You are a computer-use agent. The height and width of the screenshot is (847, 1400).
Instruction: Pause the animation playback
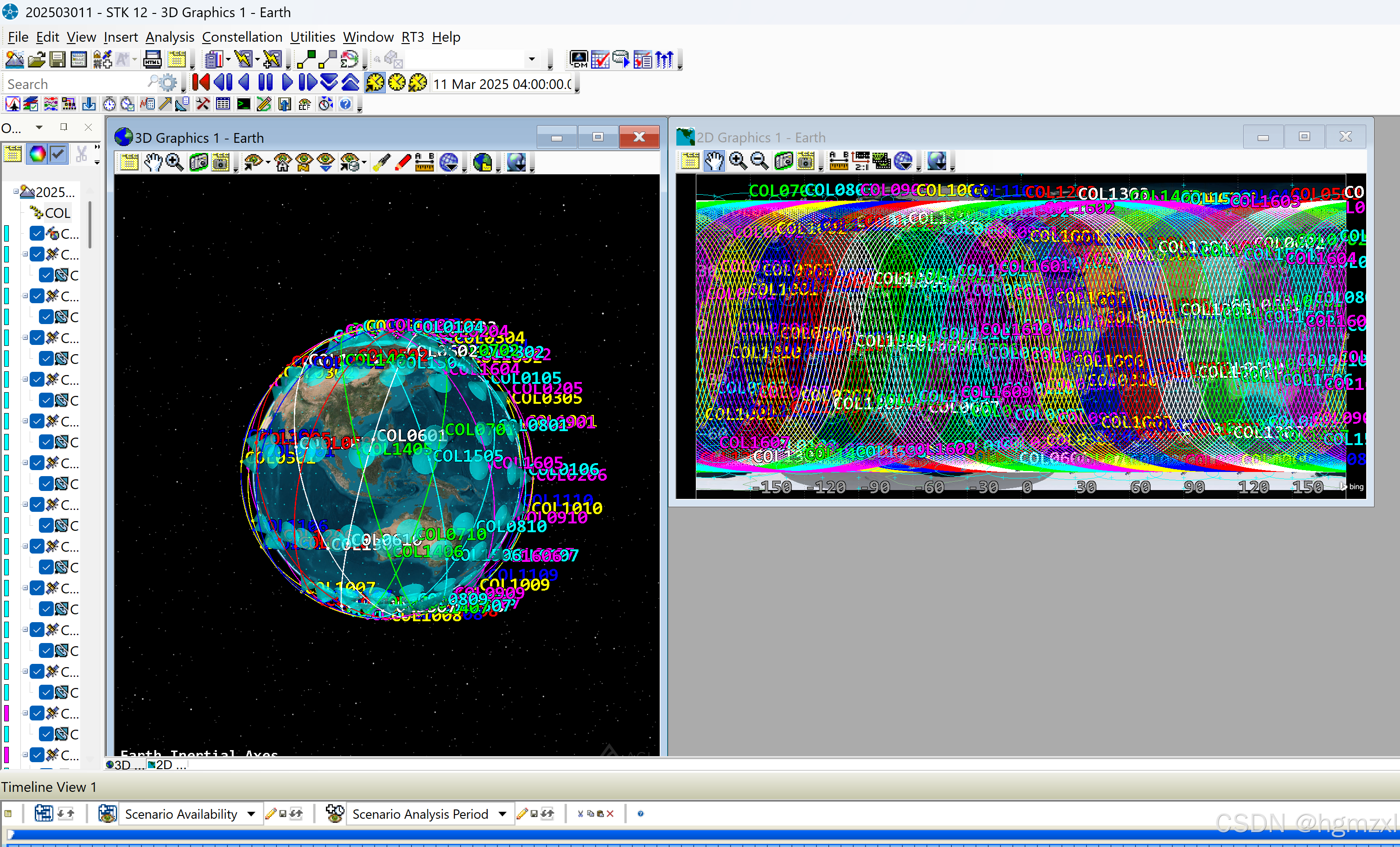265,83
